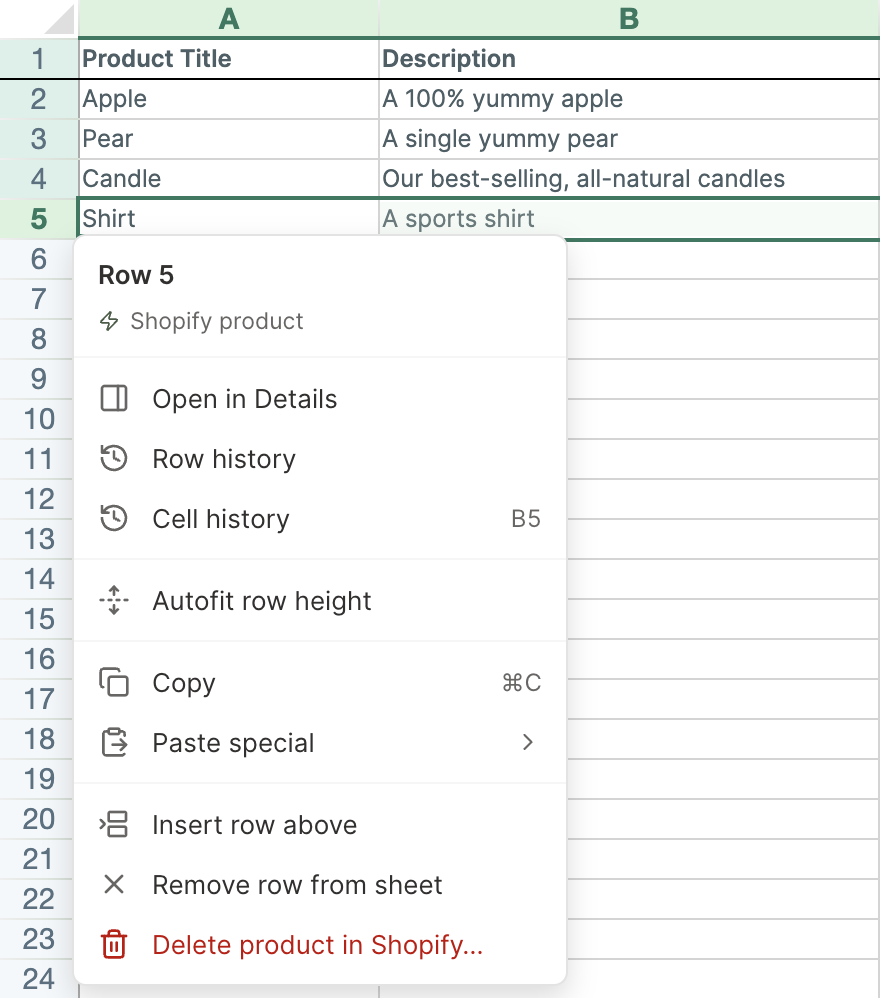The image size is (880, 998).
Task: Click the Cell history clock icon
Action: coord(114,519)
